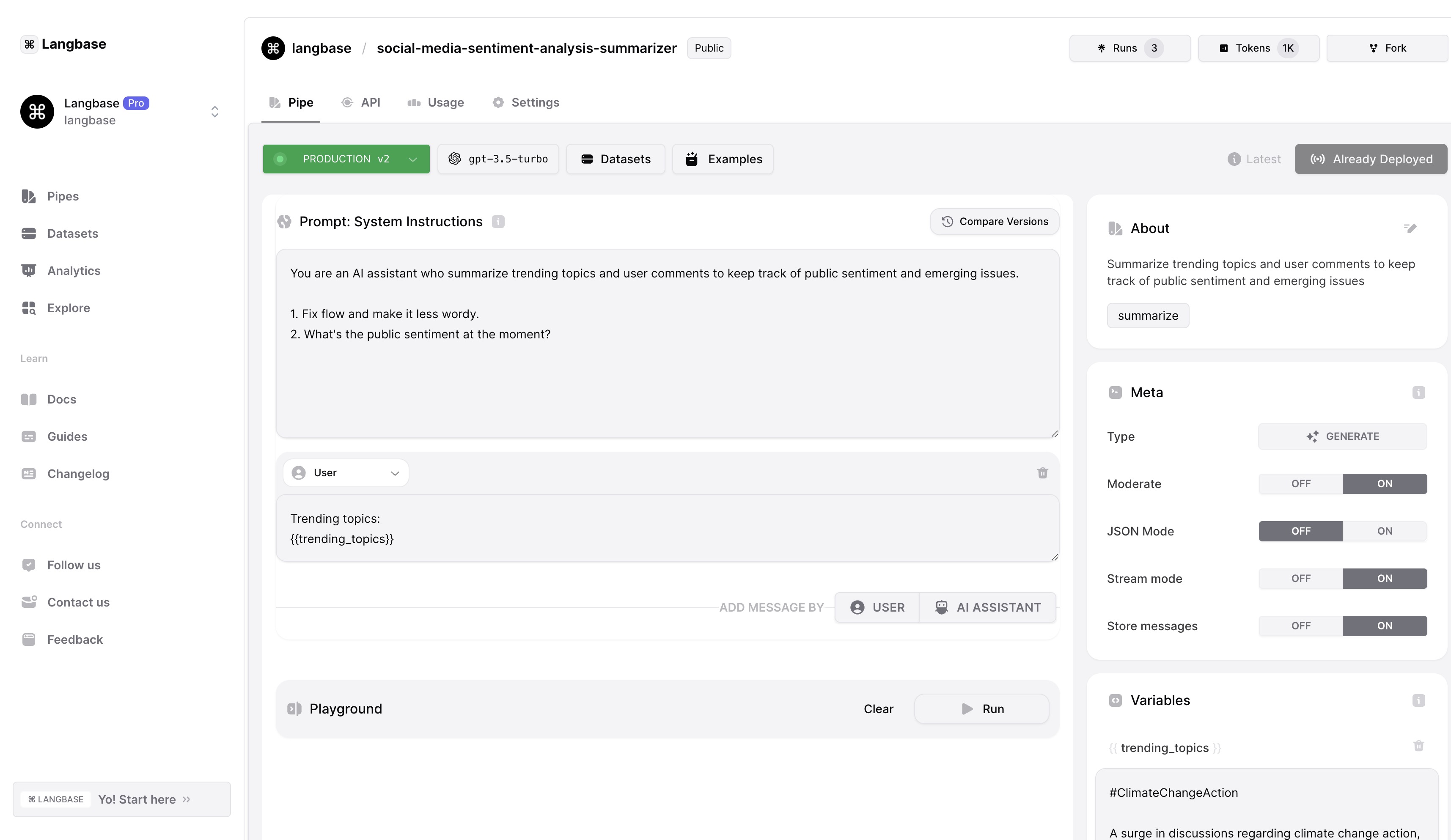The height and width of the screenshot is (840, 1451).
Task: Open Analytics from the sidebar
Action: point(73,271)
